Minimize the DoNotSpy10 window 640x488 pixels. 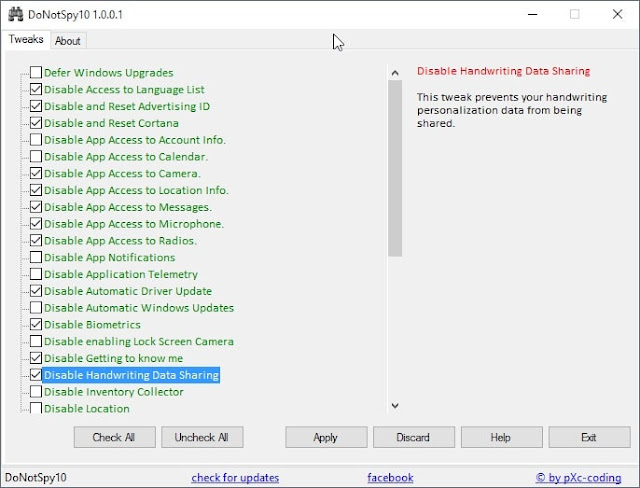click(532, 14)
